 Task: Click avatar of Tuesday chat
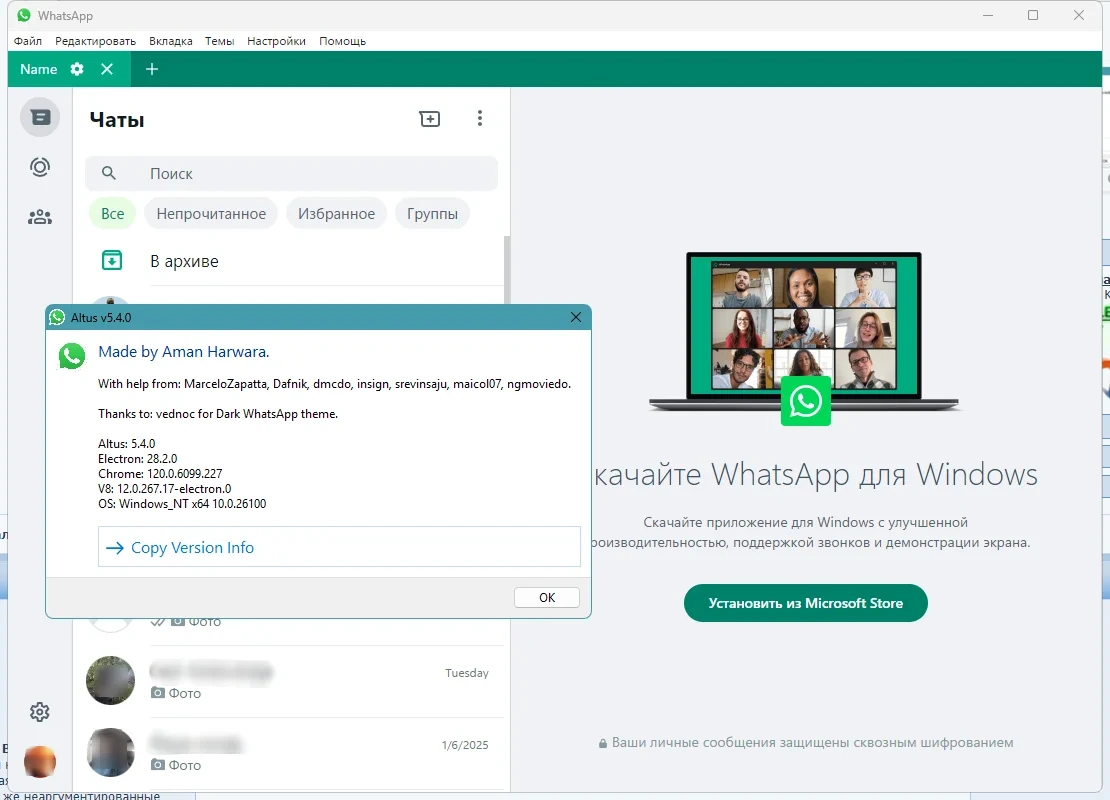pyautogui.click(x=110, y=680)
